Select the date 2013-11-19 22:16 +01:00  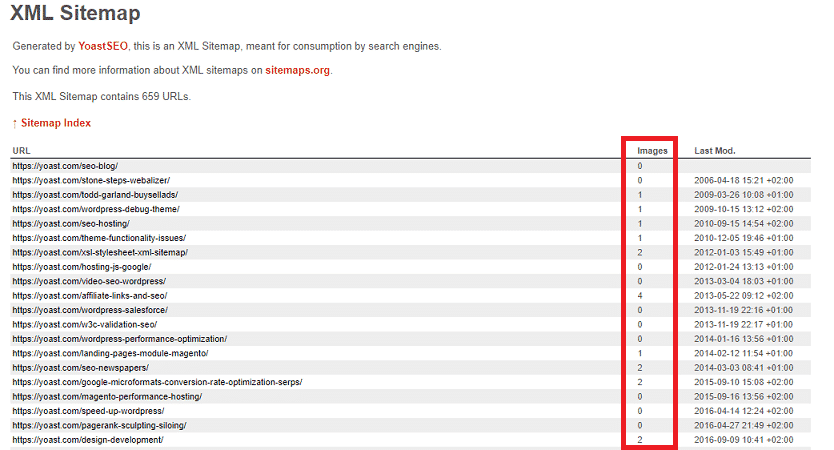pos(744,310)
